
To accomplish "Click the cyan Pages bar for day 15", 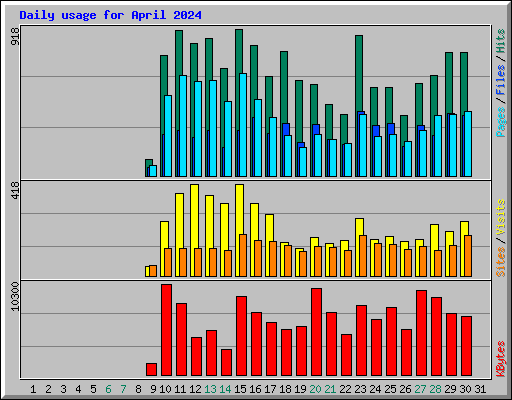I will tap(243, 125).
